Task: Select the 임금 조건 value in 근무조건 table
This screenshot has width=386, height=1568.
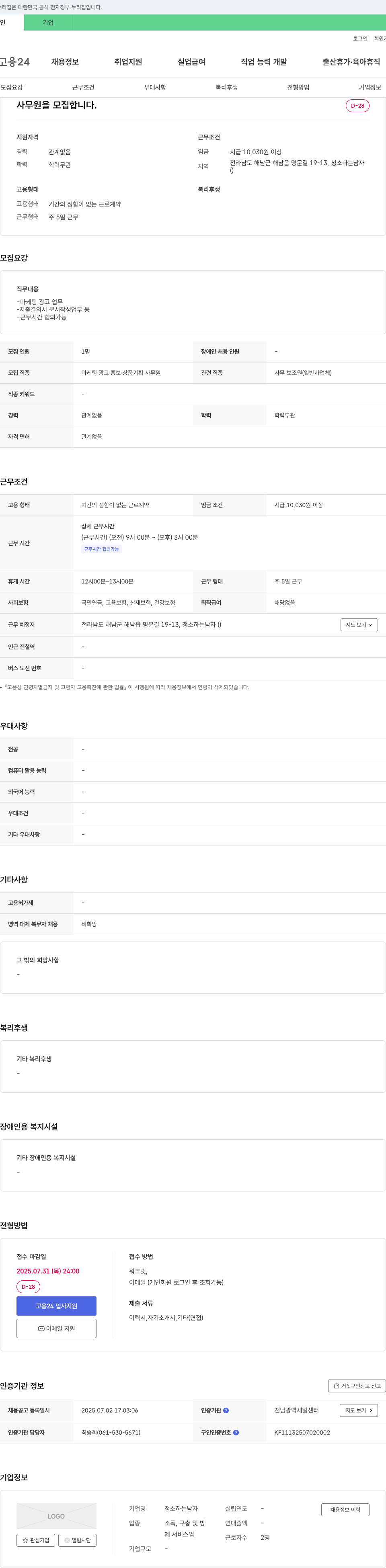Action: point(298,505)
